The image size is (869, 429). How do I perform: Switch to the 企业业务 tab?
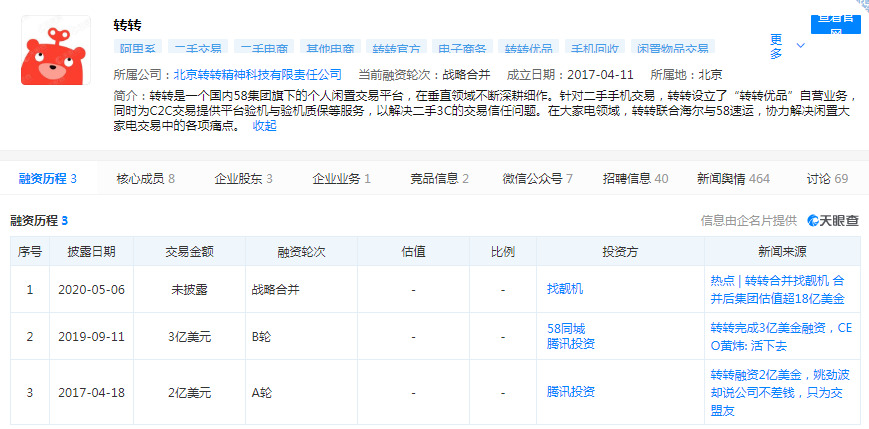(341, 178)
